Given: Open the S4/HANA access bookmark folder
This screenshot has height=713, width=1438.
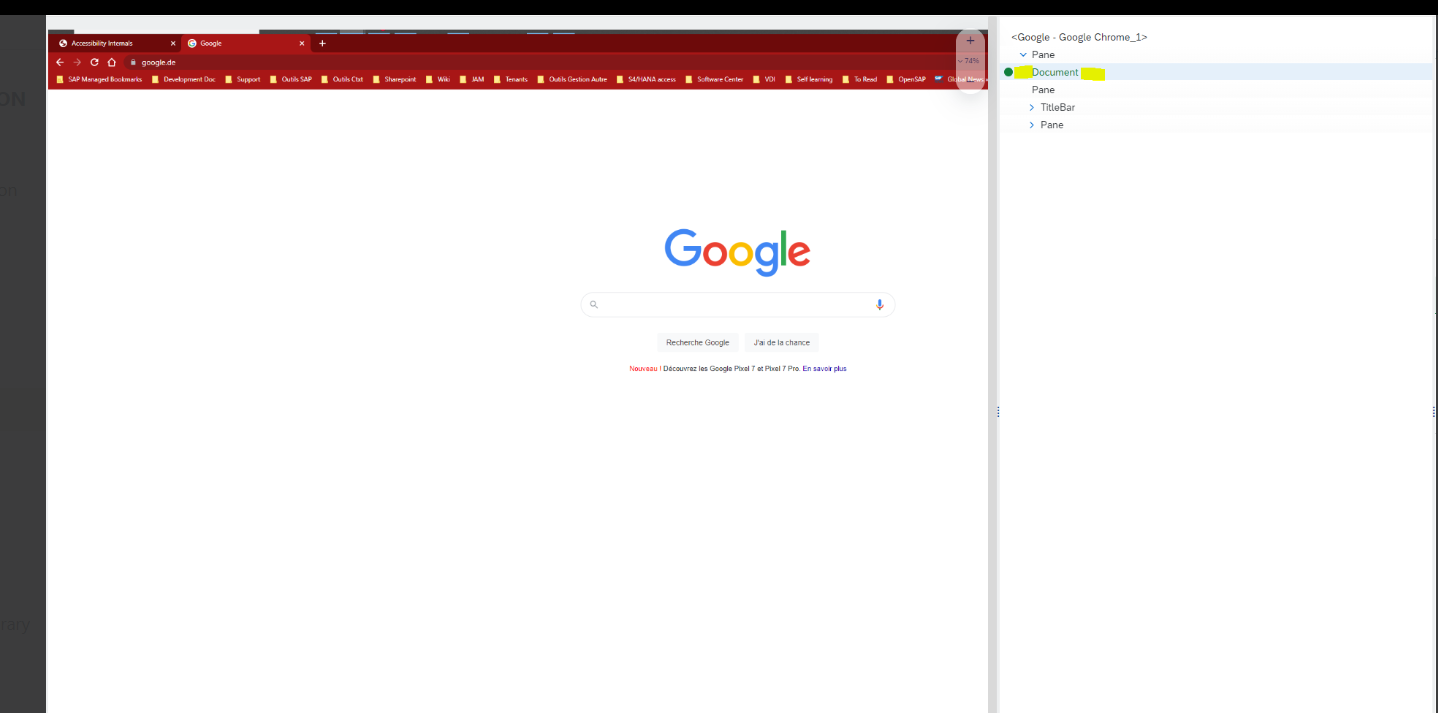Looking at the screenshot, I should [x=646, y=79].
